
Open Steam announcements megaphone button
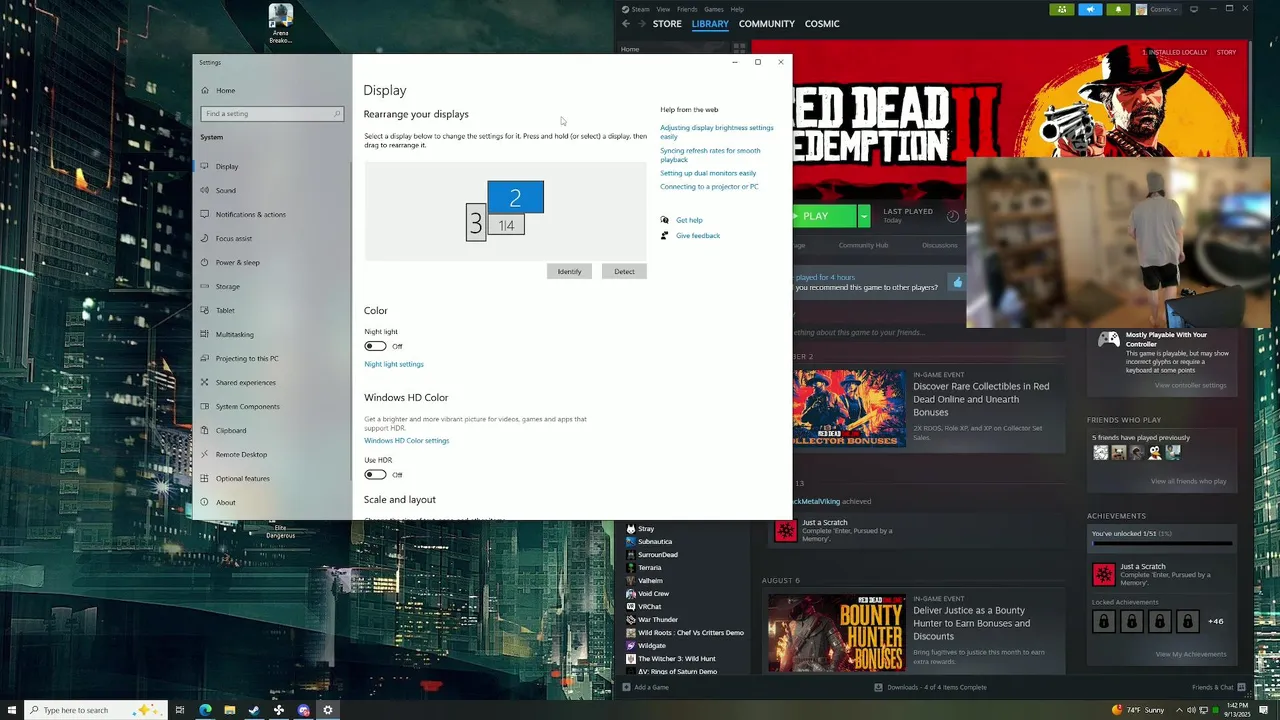(1090, 9)
